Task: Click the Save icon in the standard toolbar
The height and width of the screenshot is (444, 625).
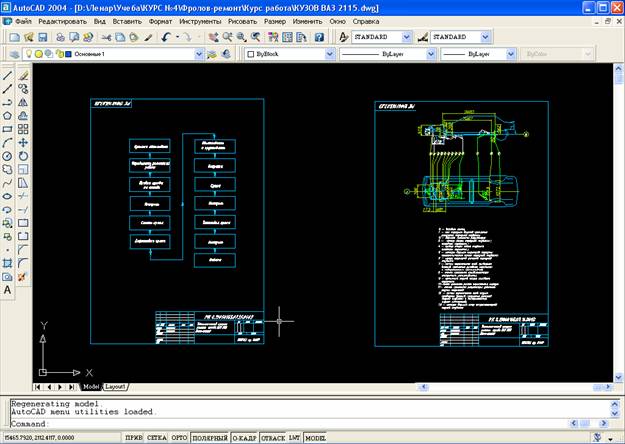Action: point(43,37)
